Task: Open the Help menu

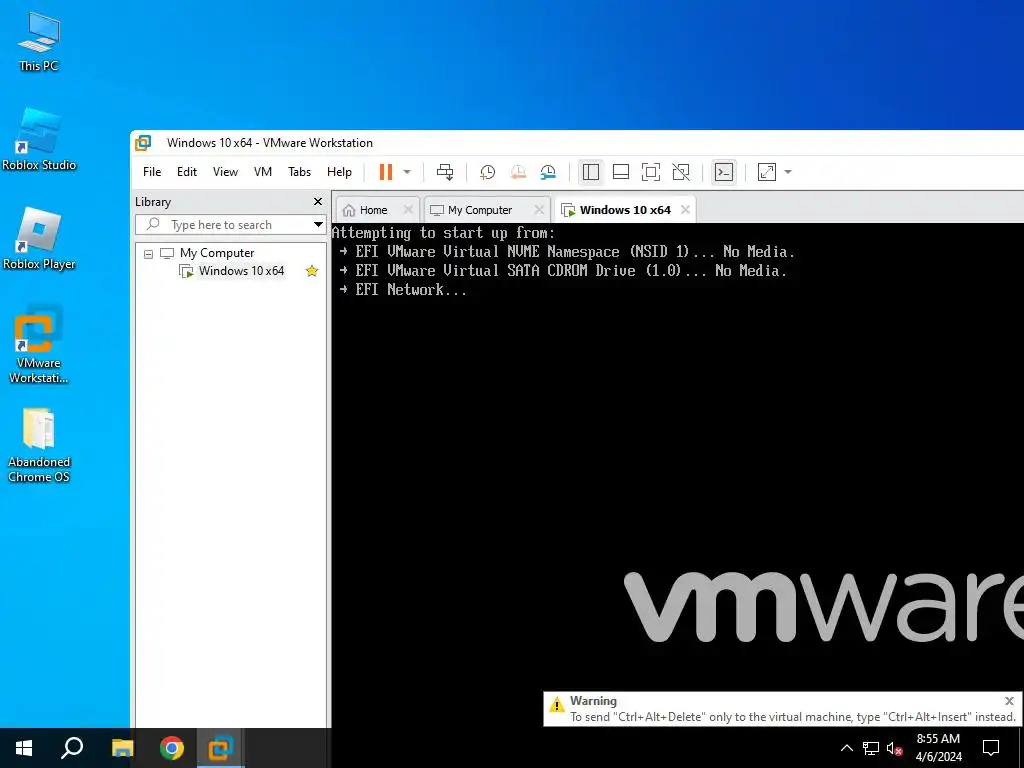Action: [340, 172]
